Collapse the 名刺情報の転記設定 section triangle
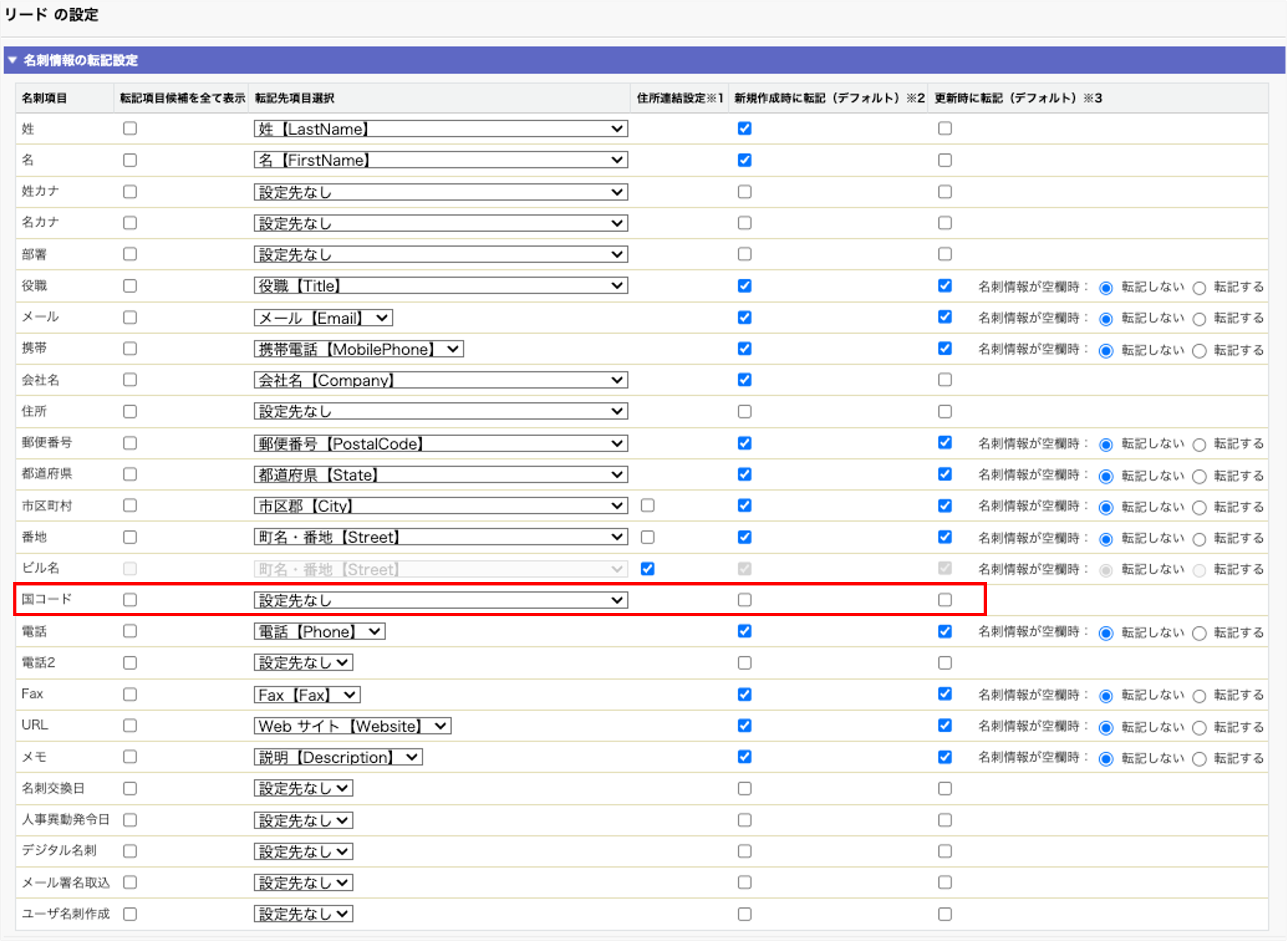Screen dimensions: 1288x941 click(13, 60)
